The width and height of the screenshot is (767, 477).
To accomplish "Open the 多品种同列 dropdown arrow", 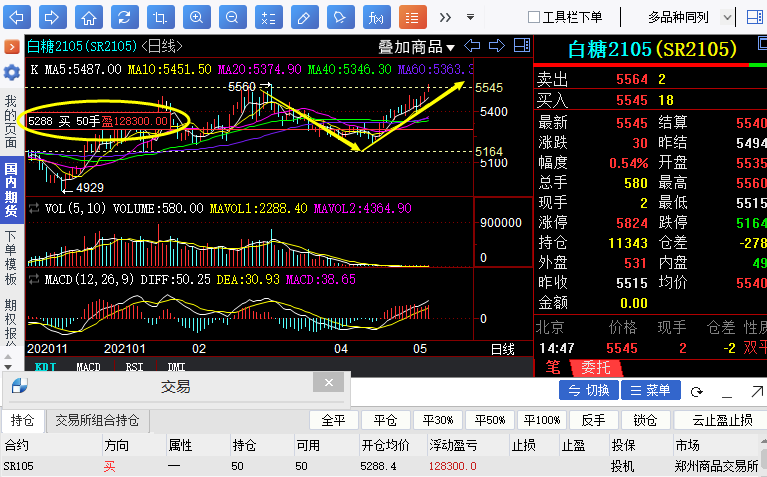I will pyautogui.click(x=727, y=18).
